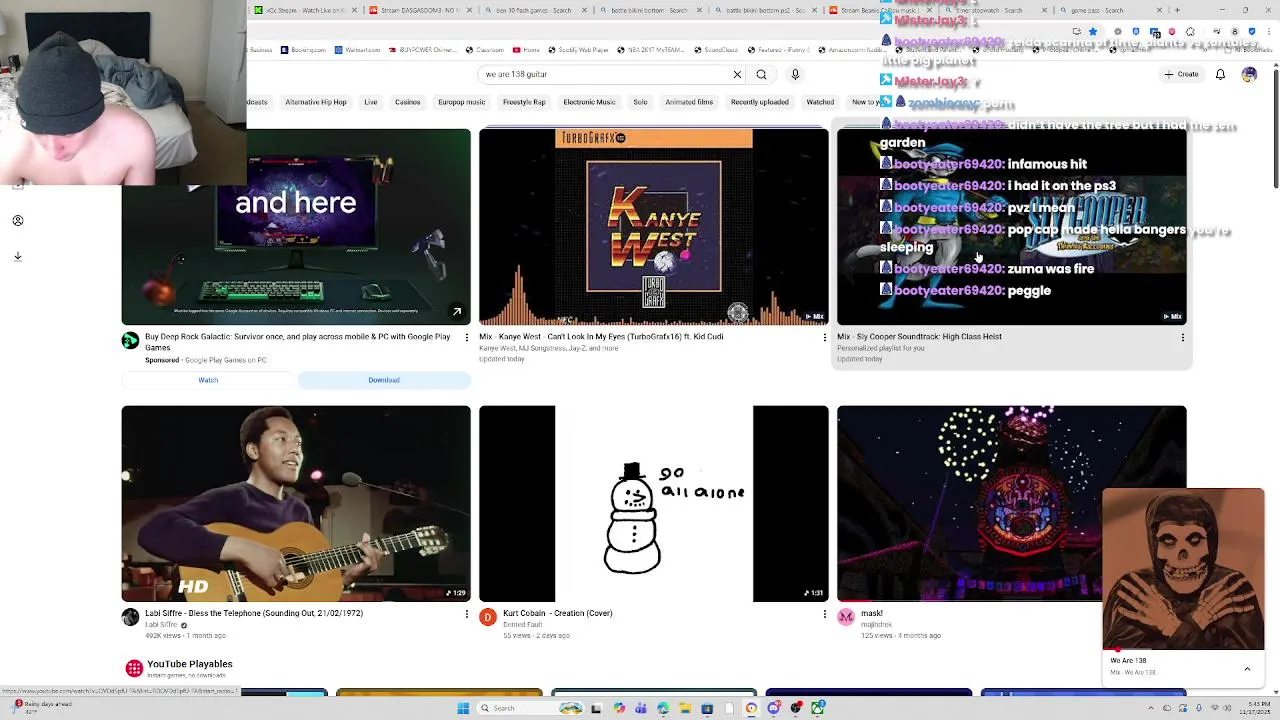Open Kurt Cobain cover uploader avatar
Screen dimensions: 1280x720
488,617
